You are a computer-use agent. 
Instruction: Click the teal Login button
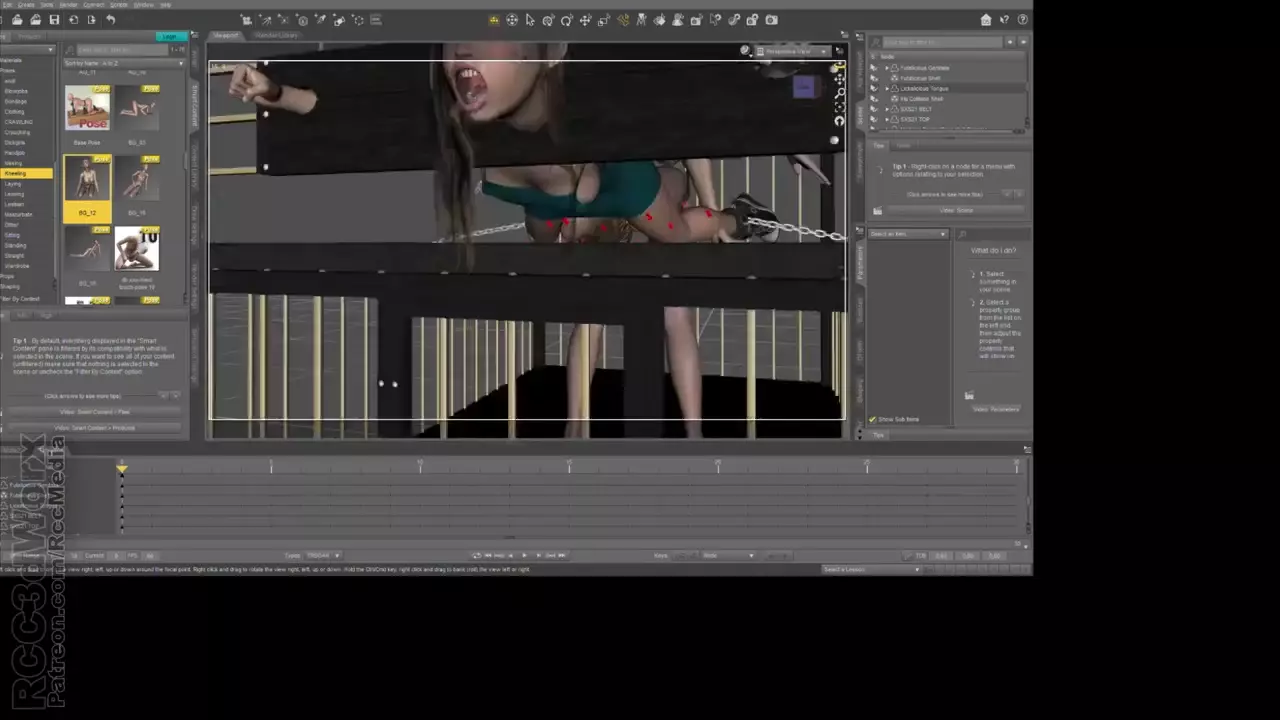(x=170, y=37)
